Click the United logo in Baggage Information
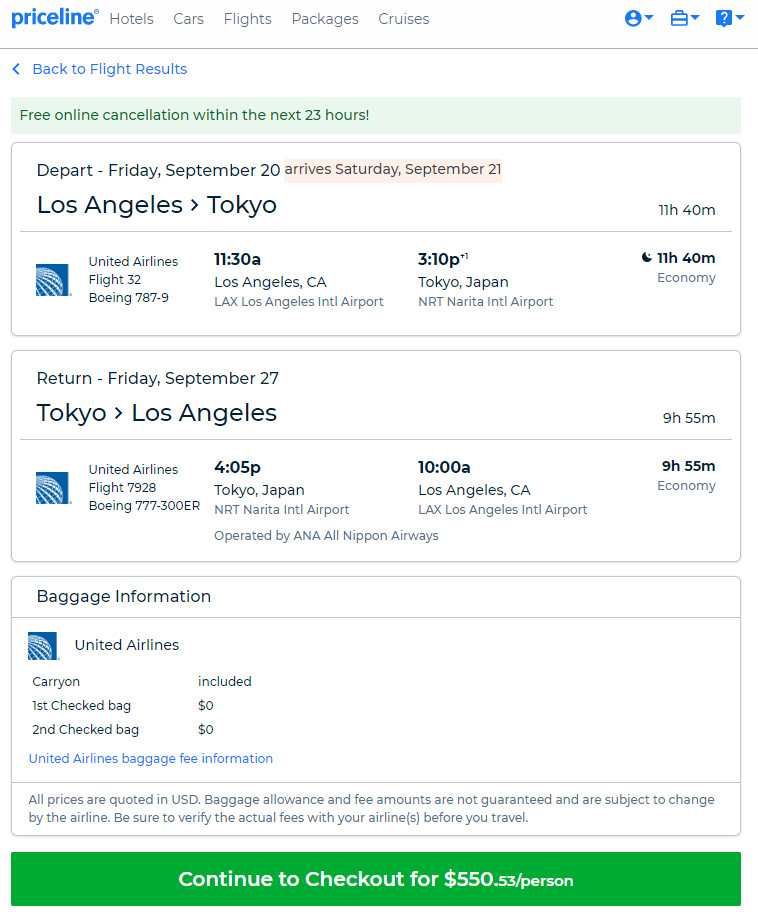Screen dimensions: 758x914 click(44, 646)
